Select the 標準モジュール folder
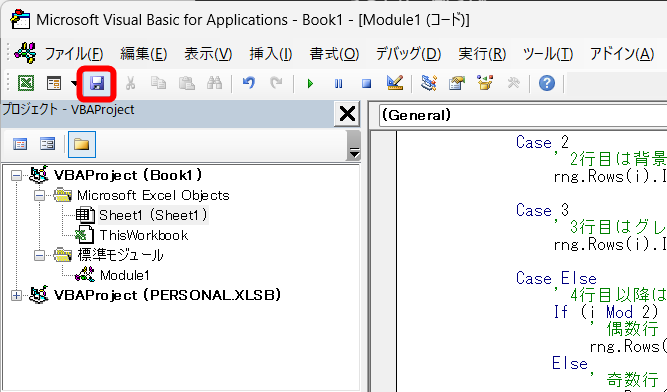This screenshot has width=667, height=392. [x=120, y=256]
